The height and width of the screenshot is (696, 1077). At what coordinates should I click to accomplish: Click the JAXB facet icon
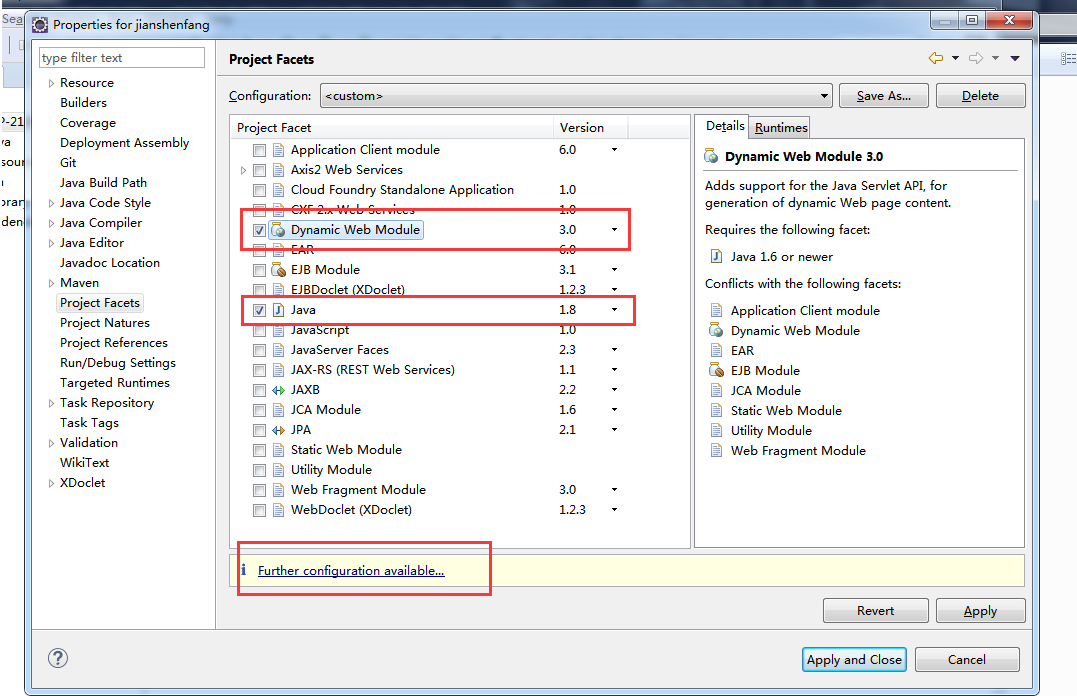pyautogui.click(x=278, y=390)
